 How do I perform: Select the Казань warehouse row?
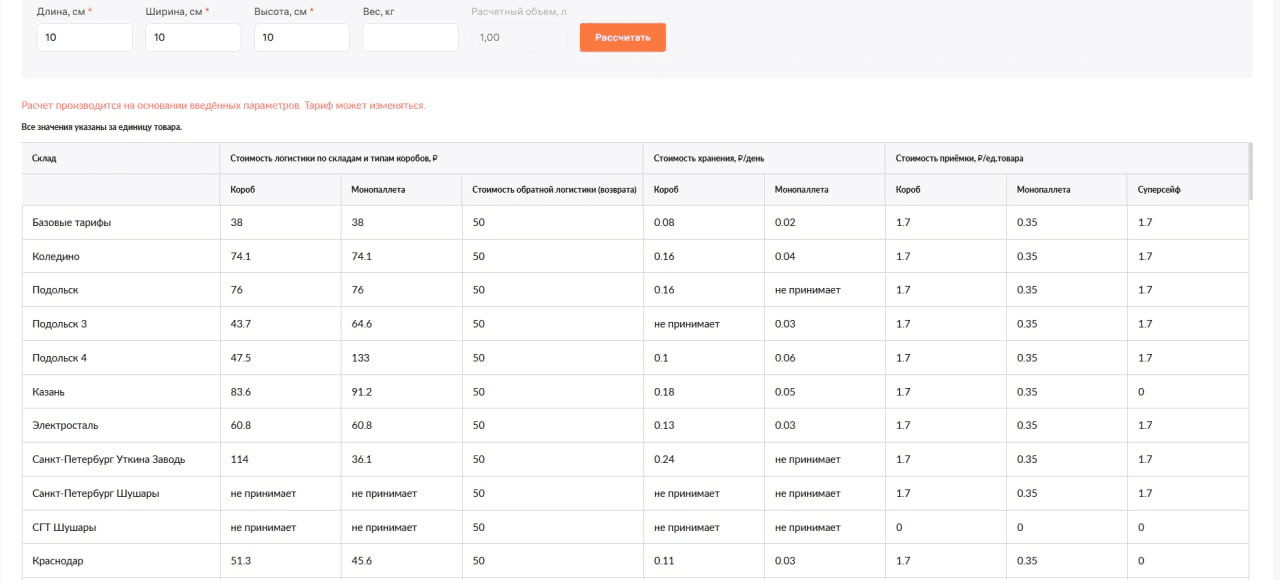48,392
